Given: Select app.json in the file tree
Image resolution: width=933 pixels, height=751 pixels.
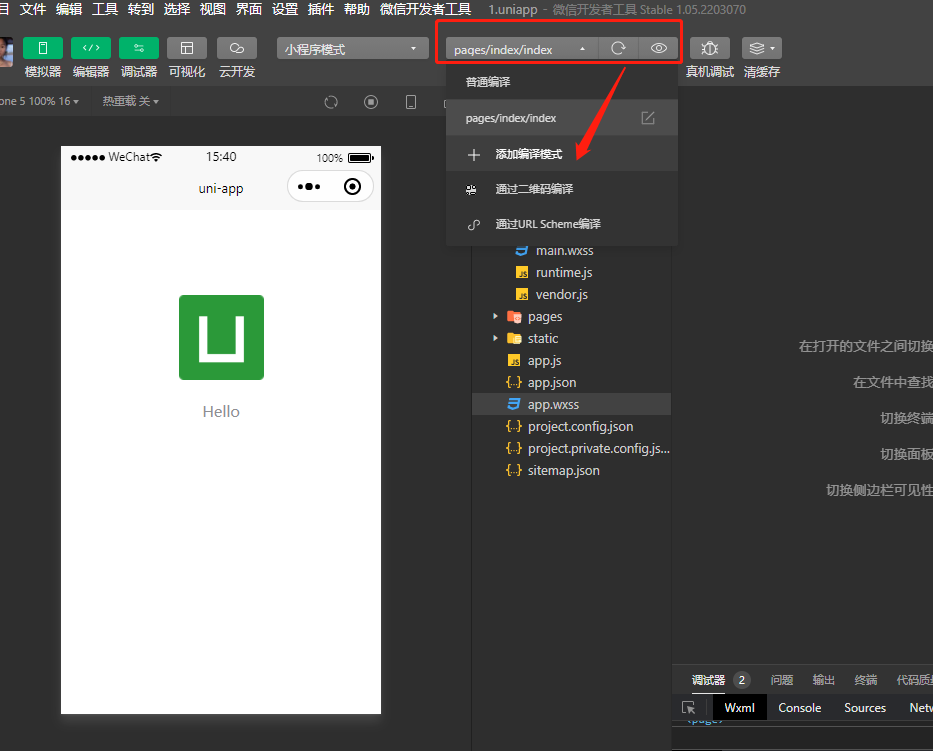Looking at the screenshot, I should point(548,382).
